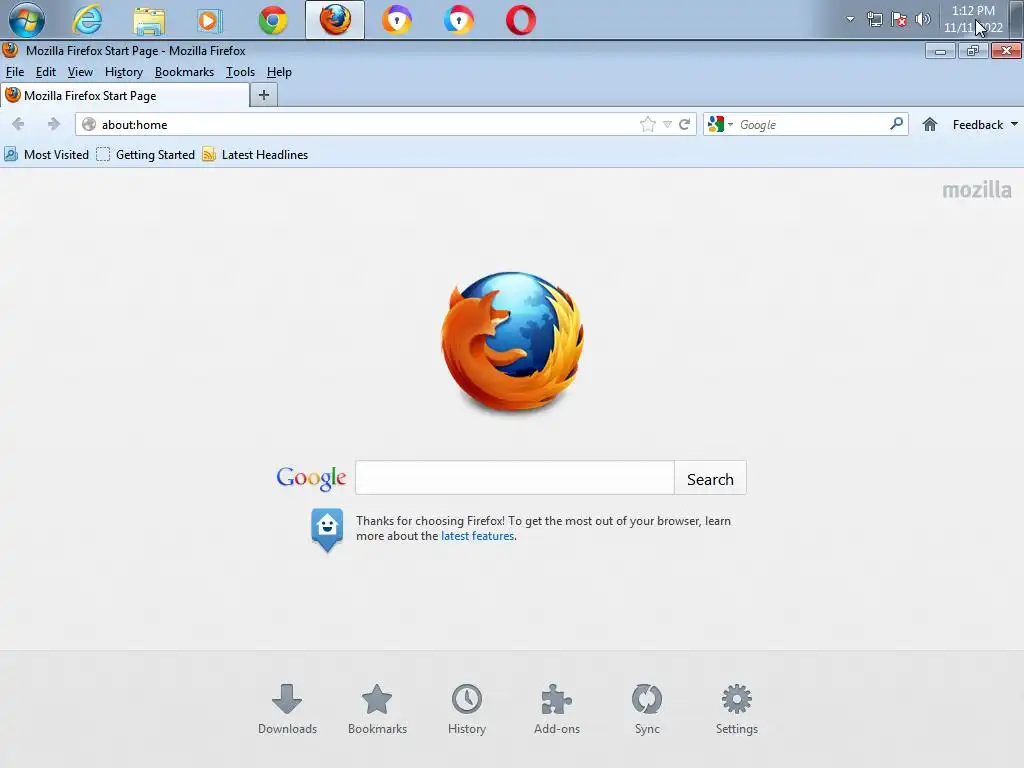Open the blue-red shielded browser taskbar icon
The height and width of the screenshot is (768, 1024).
pyautogui.click(x=458, y=20)
